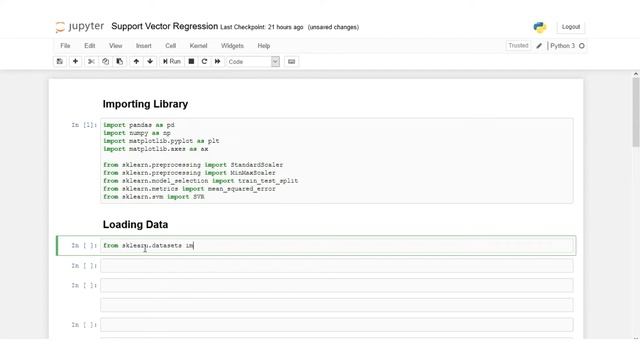Move selected cell down arrow
The height and width of the screenshot is (360, 640).
[x=150, y=62]
